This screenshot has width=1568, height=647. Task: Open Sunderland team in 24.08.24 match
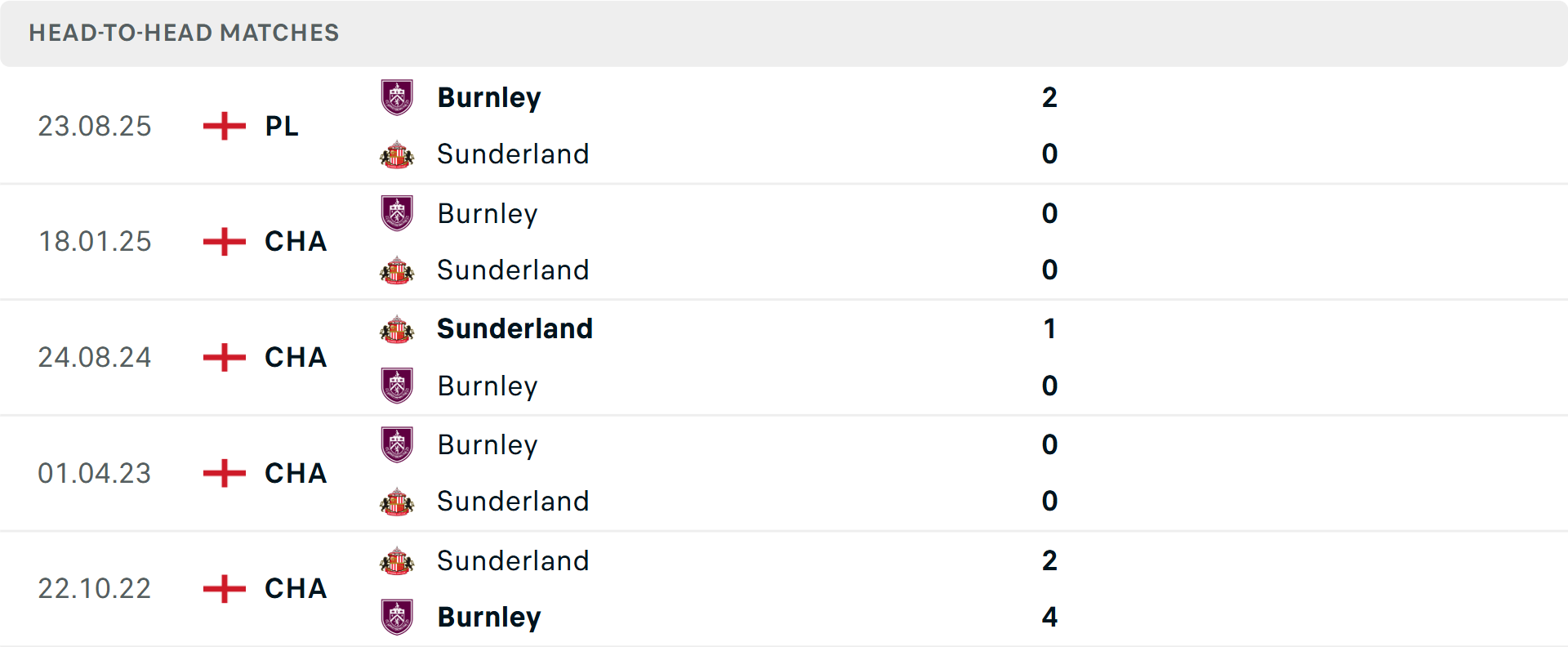pyautogui.click(x=514, y=328)
